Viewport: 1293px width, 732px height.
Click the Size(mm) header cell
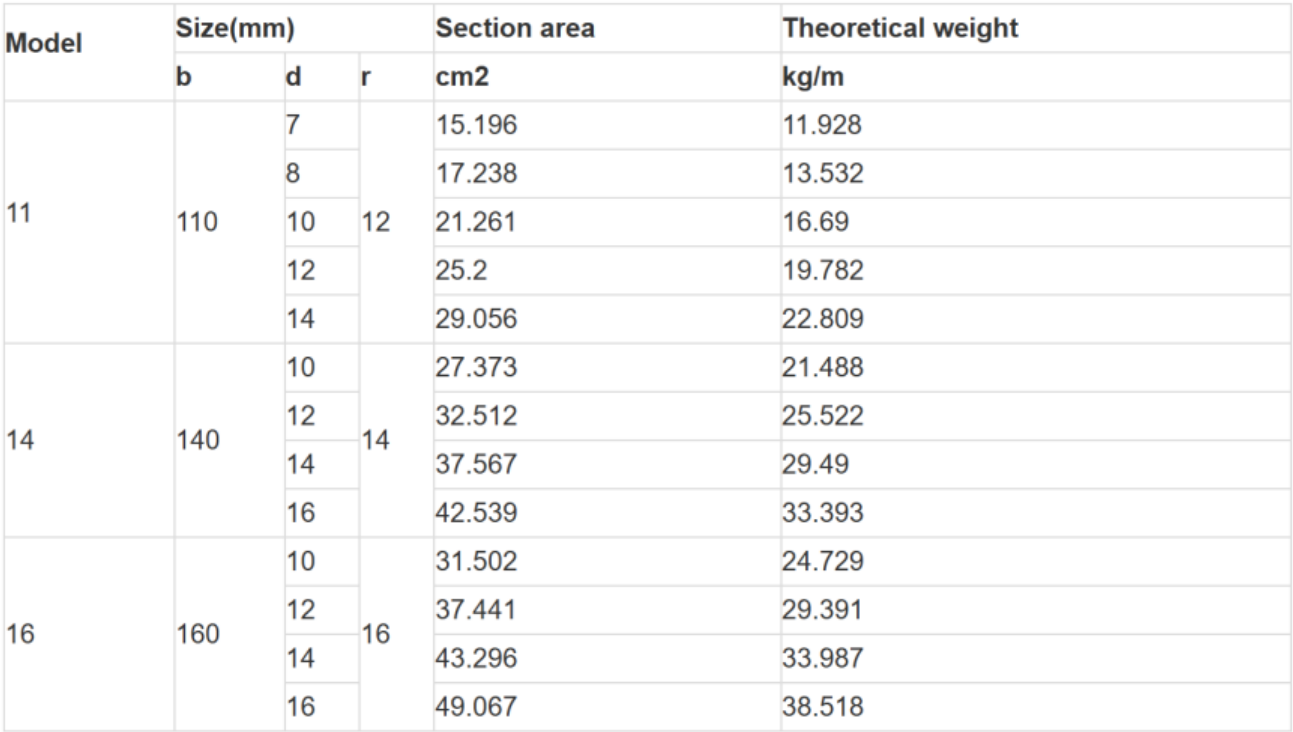point(235,29)
